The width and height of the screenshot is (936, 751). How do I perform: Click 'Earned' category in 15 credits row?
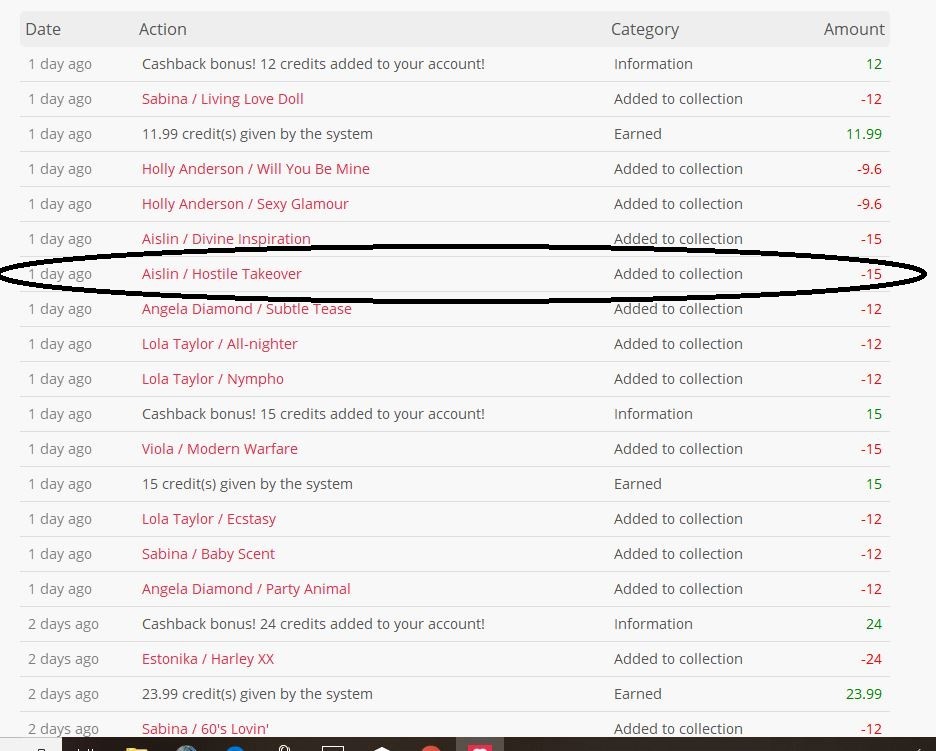pos(638,484)
